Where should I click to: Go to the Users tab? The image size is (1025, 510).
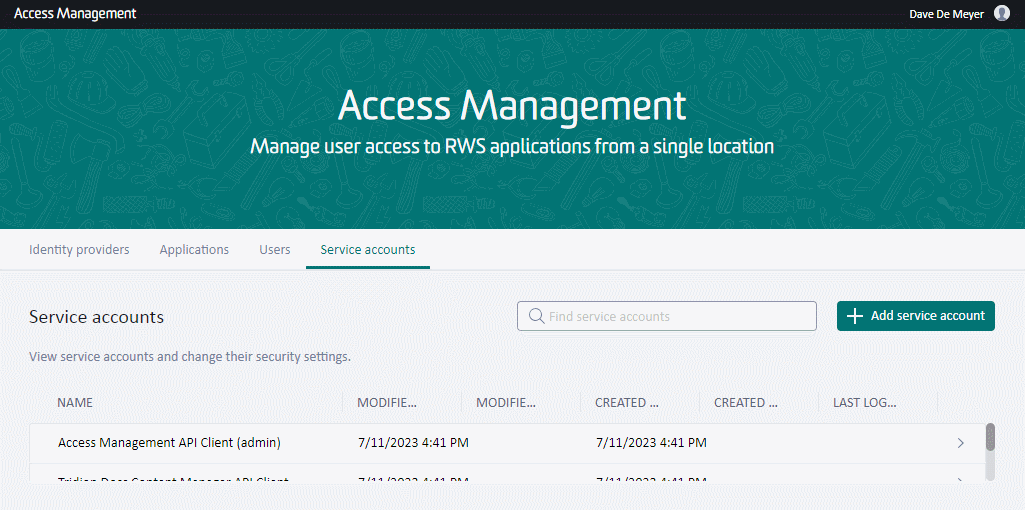tap(275, 250)
